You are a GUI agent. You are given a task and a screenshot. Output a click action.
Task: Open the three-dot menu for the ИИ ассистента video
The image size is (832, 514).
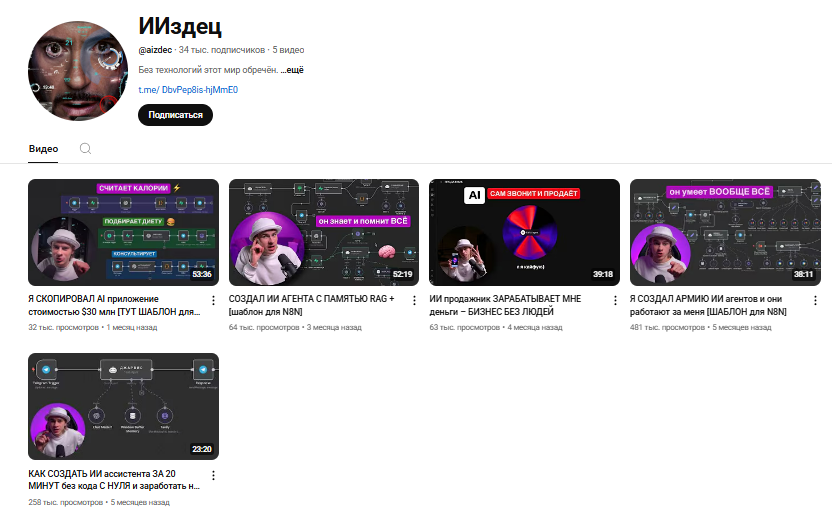pyautogui.click(x=212, y=474)
